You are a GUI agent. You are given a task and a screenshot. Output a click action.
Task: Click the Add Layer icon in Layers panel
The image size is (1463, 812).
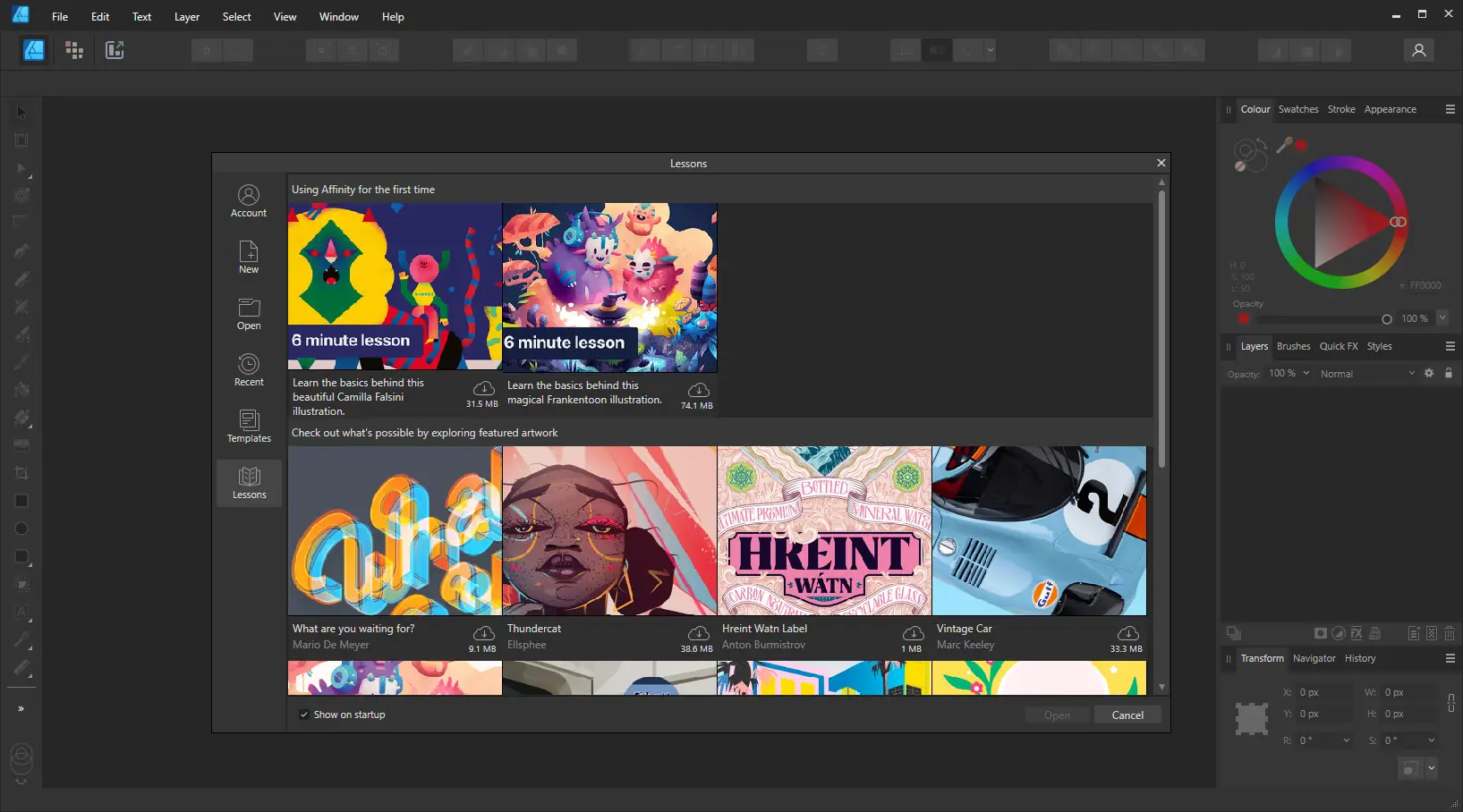coord(1414,633)
